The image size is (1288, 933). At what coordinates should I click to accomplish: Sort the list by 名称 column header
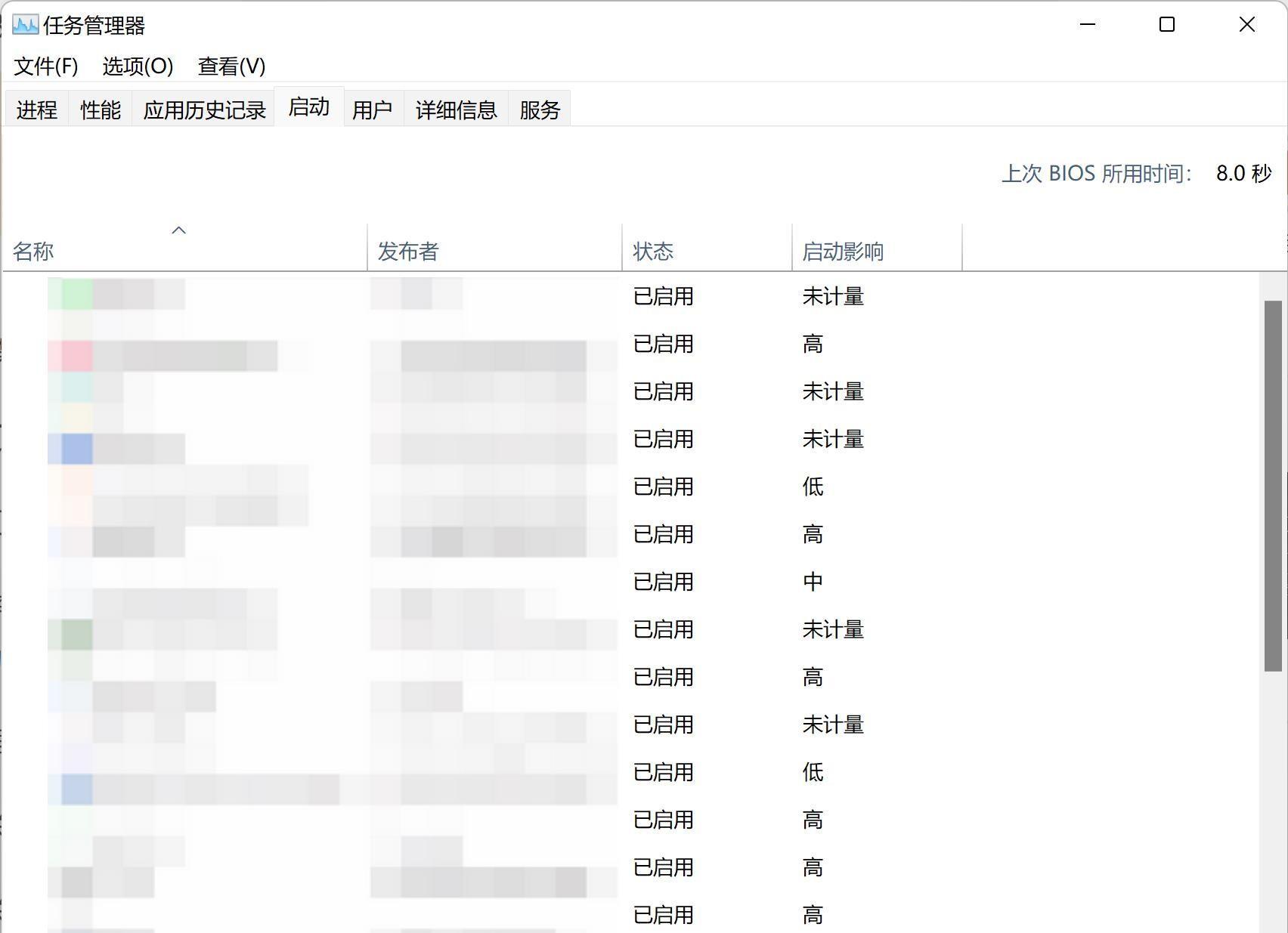pyautogui.click(x=185, y=247)
